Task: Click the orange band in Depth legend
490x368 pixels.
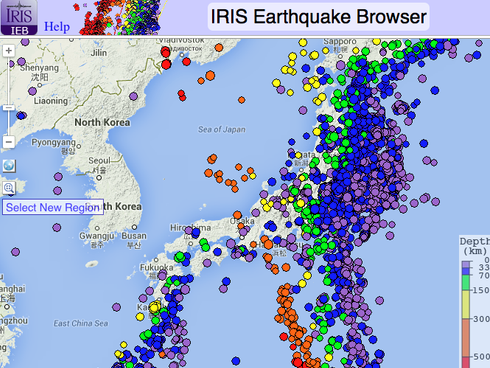Action: 466,337
